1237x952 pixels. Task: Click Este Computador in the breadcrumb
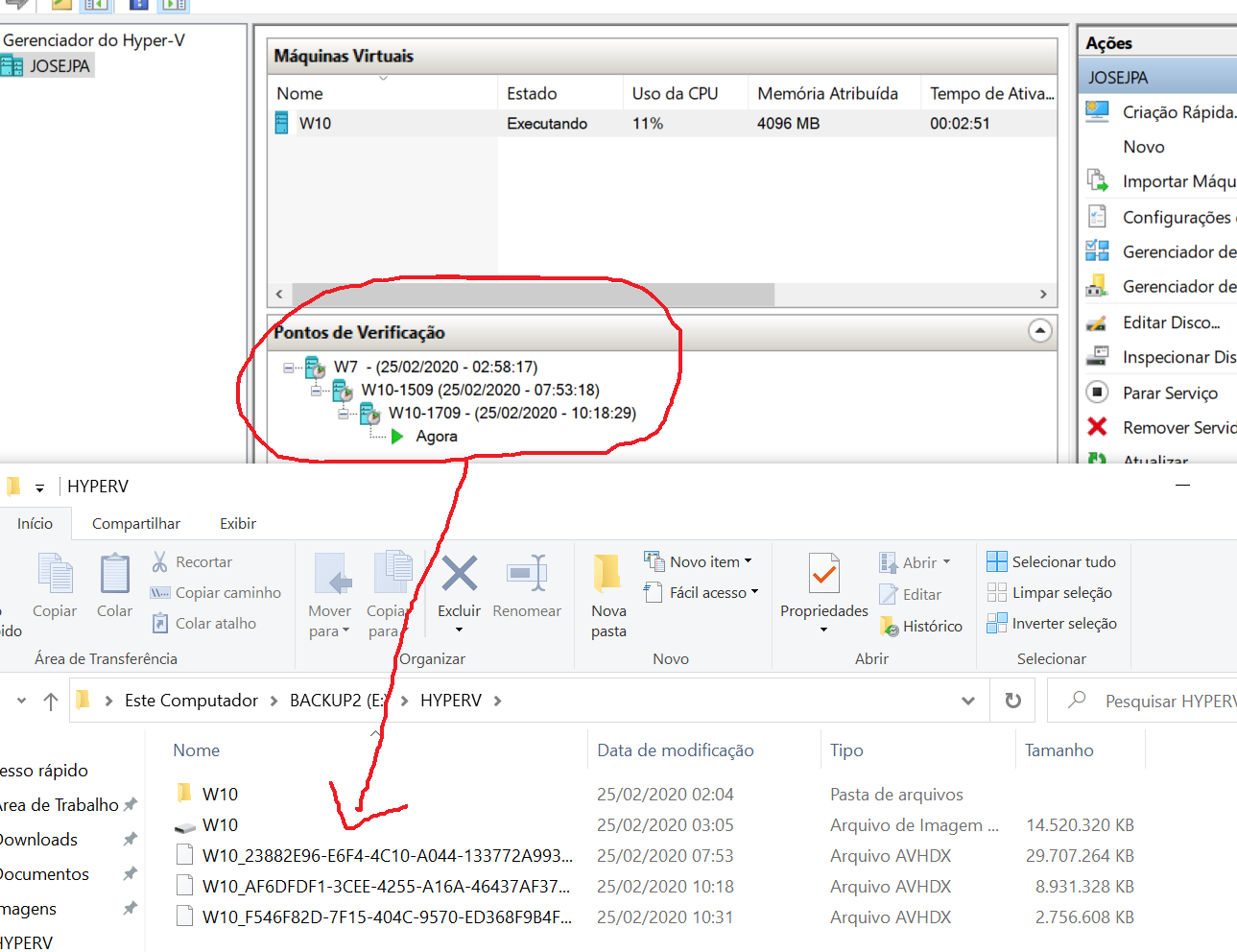(191, 701)
